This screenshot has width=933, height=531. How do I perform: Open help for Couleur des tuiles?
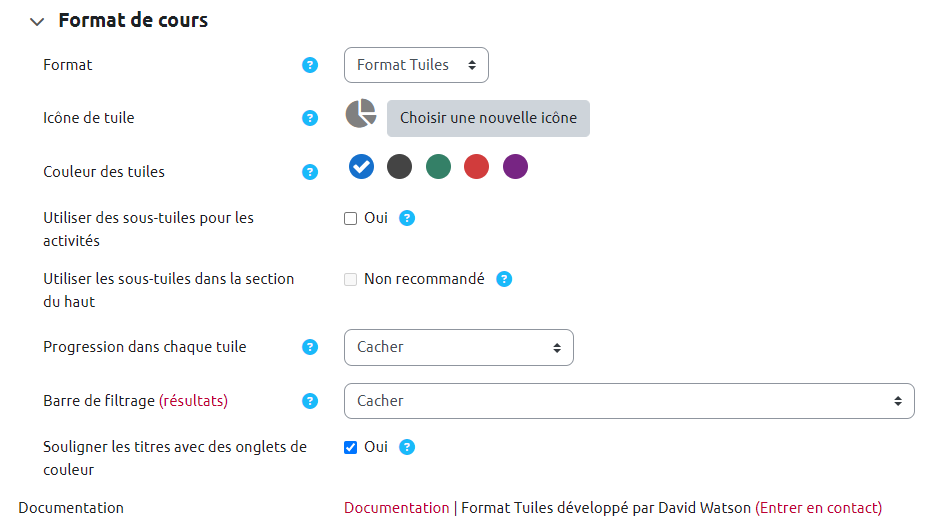pyautogui.click(x=310, y=172)
